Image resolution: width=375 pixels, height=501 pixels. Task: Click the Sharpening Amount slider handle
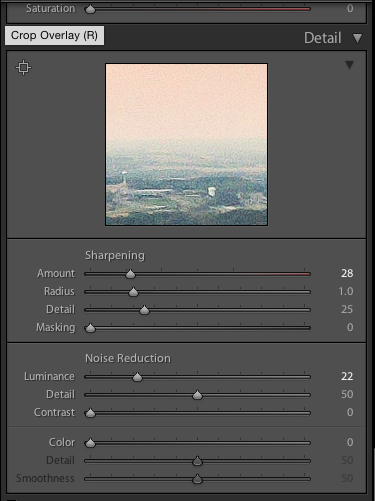pos(130,274)
